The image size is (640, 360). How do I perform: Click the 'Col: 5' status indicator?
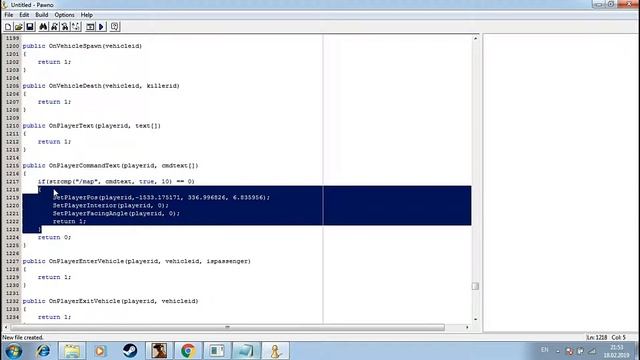point(618,338)
